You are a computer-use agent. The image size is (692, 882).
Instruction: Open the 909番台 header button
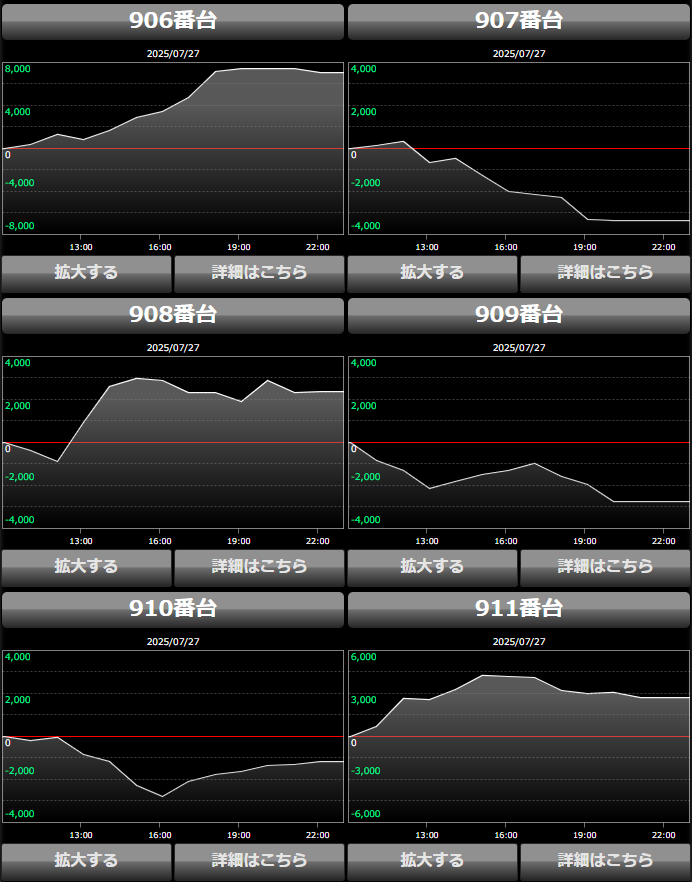pos(519,316)
